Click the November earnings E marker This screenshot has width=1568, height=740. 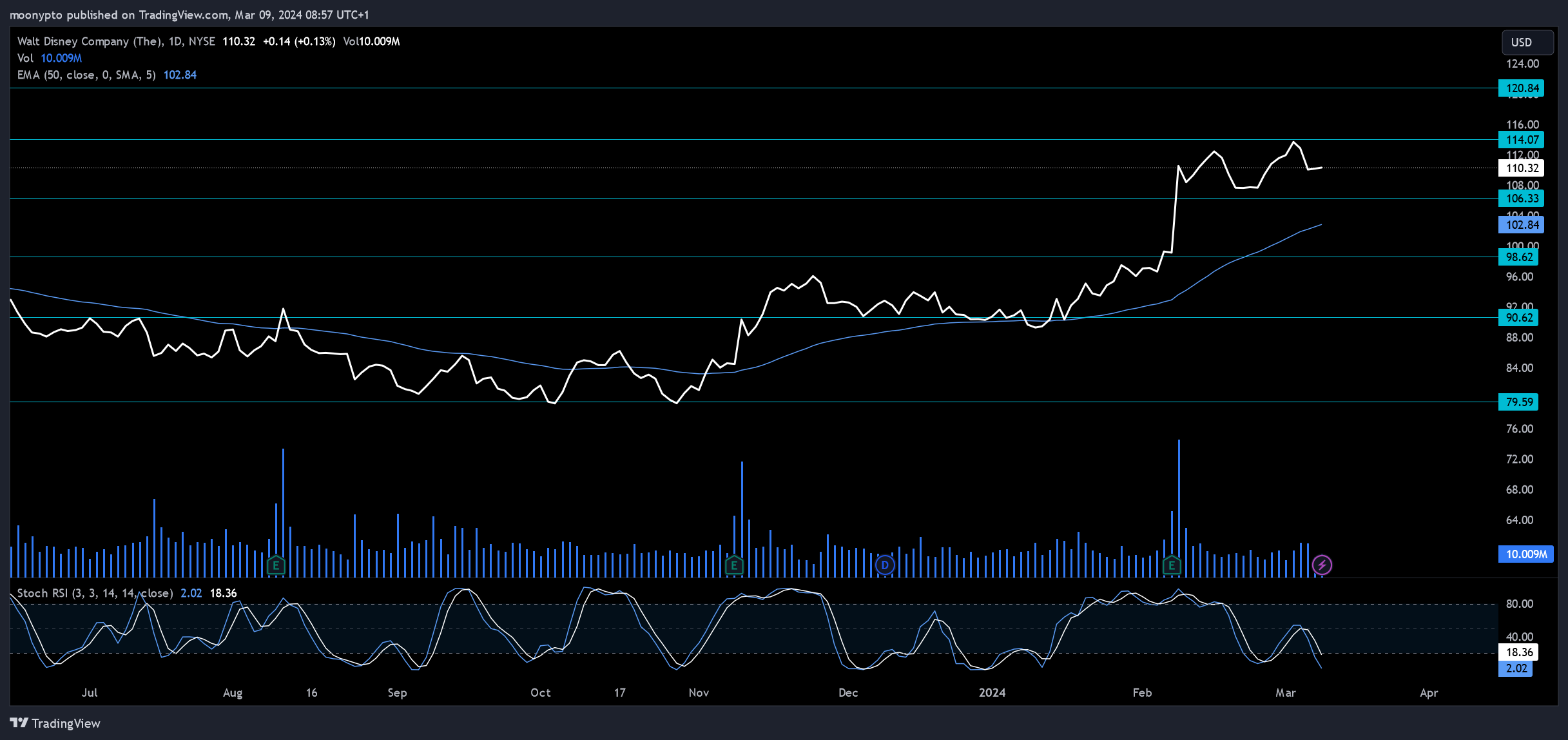[734, 565]
